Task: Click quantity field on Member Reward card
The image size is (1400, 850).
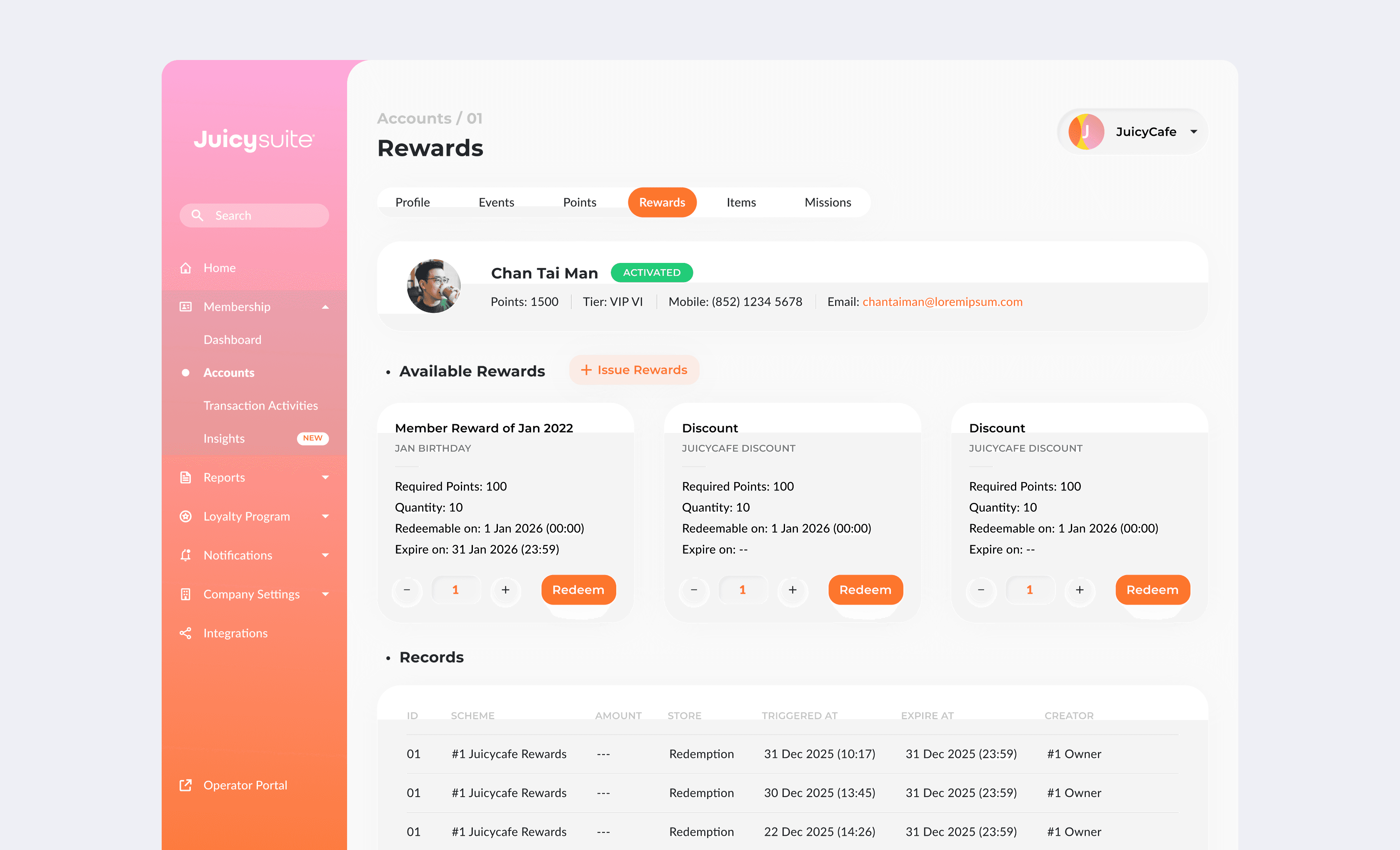Action: coord(456,590)
